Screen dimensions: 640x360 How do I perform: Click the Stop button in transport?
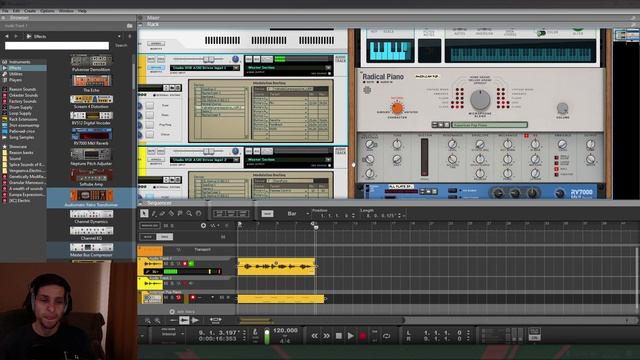click(x=339, y=336)
